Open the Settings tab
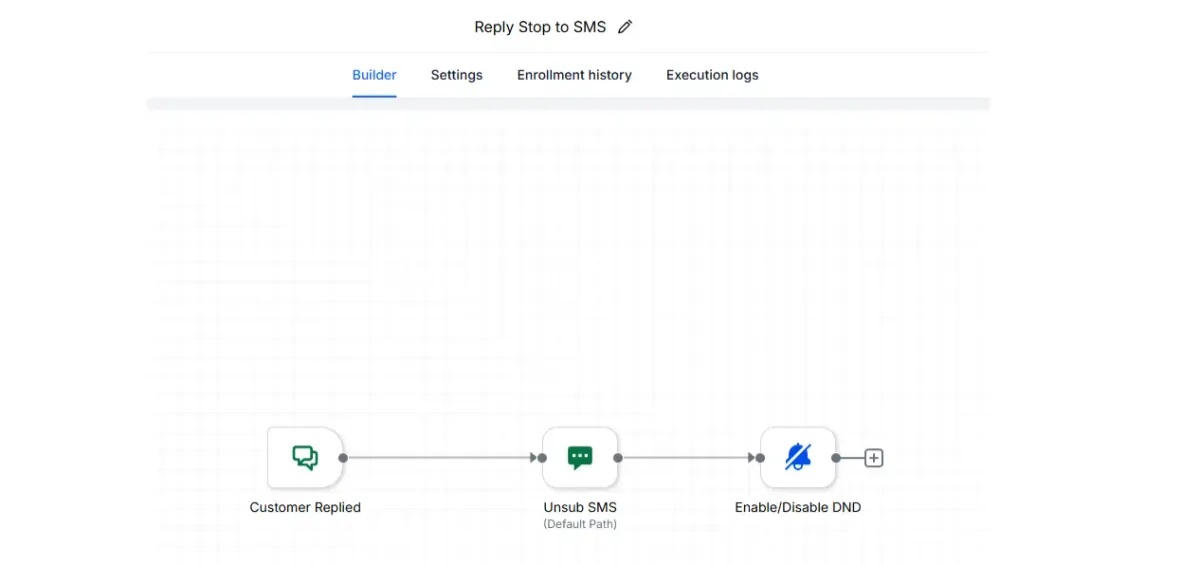This screenshot has height=564, width=1200. point(457,75)
